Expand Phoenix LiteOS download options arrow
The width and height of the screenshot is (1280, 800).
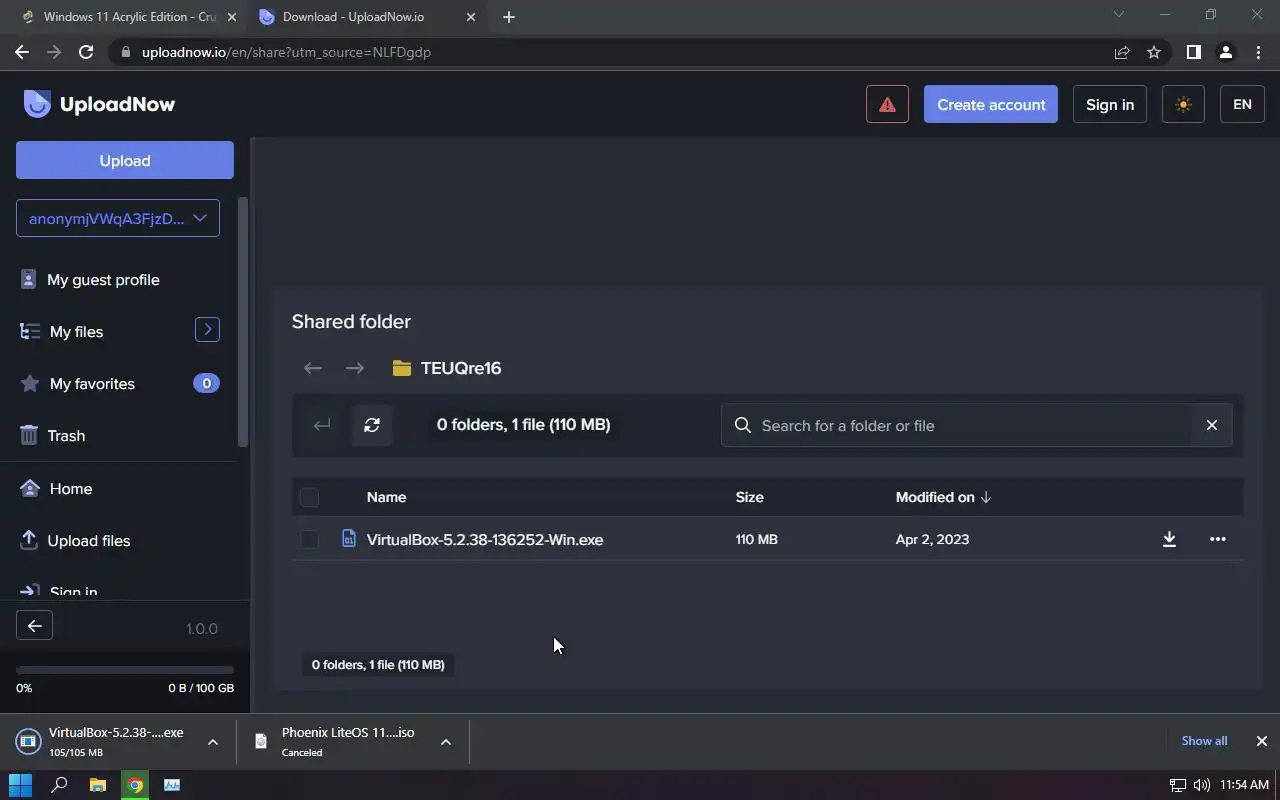click(446, 741)
